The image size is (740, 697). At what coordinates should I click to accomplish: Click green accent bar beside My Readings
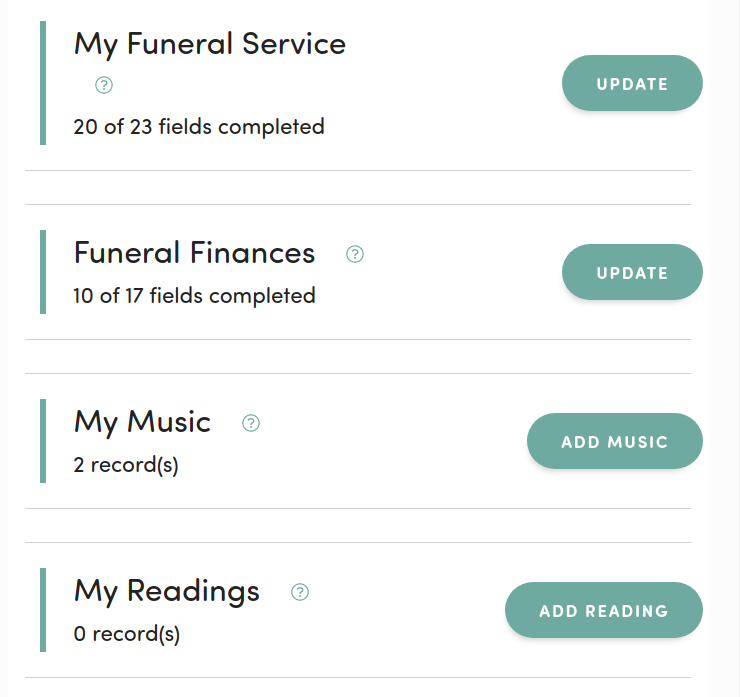43,609
